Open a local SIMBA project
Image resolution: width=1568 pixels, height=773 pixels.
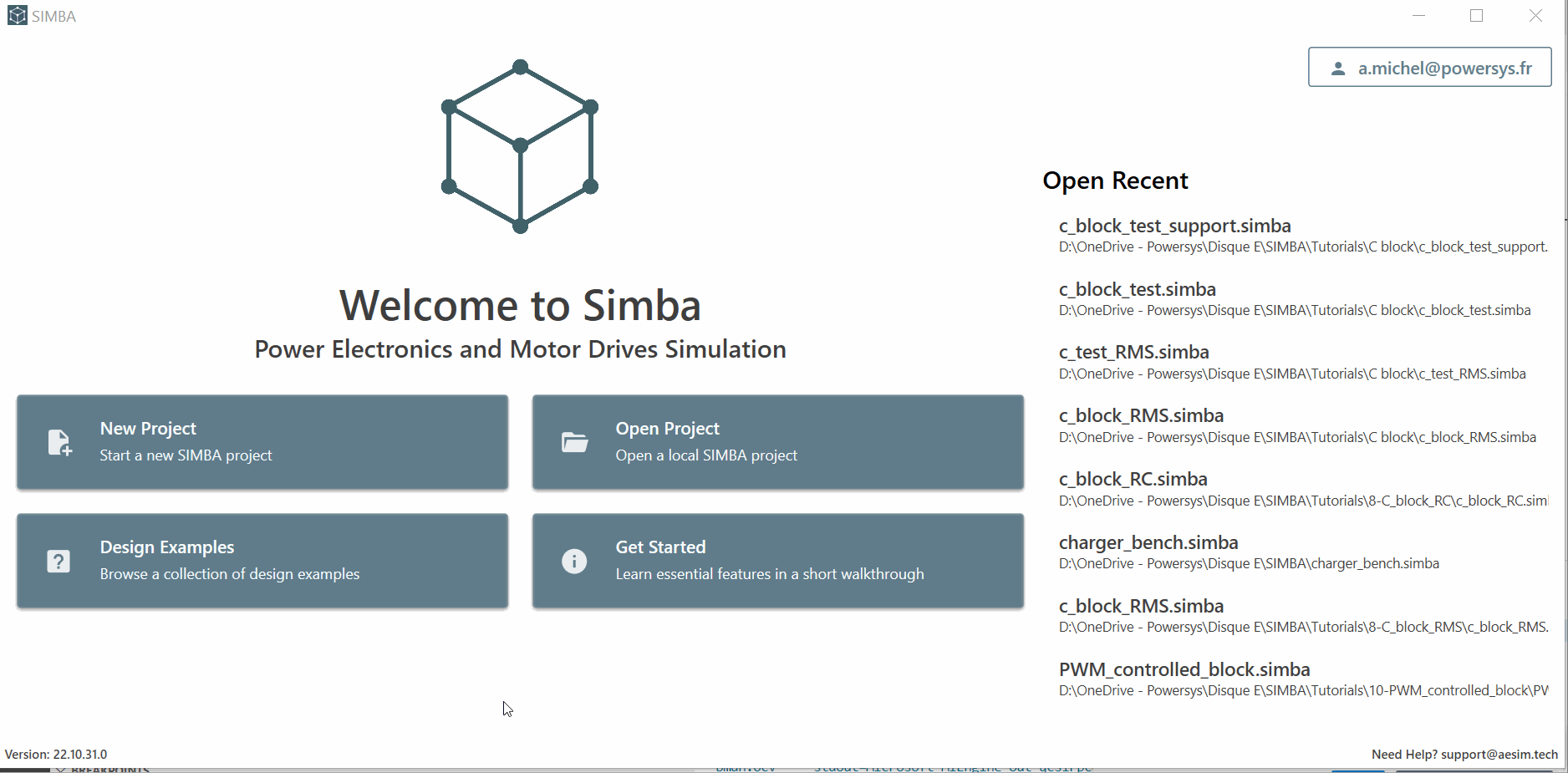click(x=778, y=442)
